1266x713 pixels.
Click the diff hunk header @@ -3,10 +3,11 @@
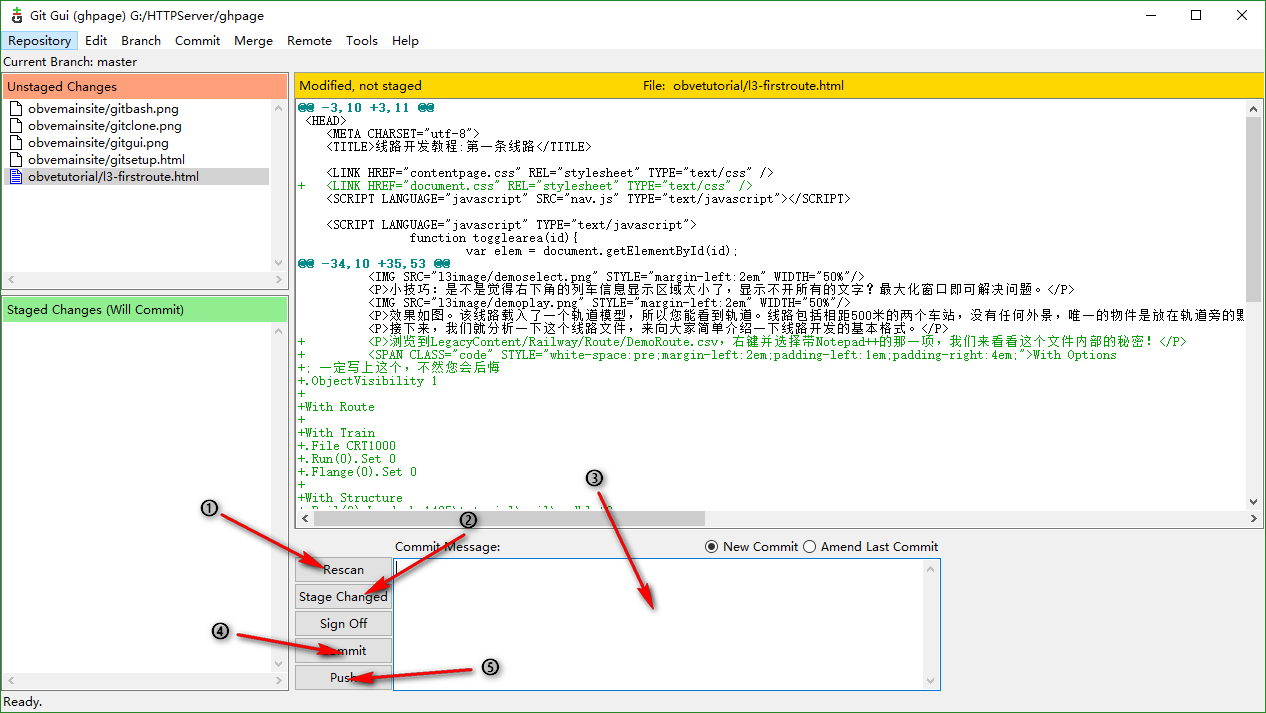pyautogui.click(x=366, y=108)
